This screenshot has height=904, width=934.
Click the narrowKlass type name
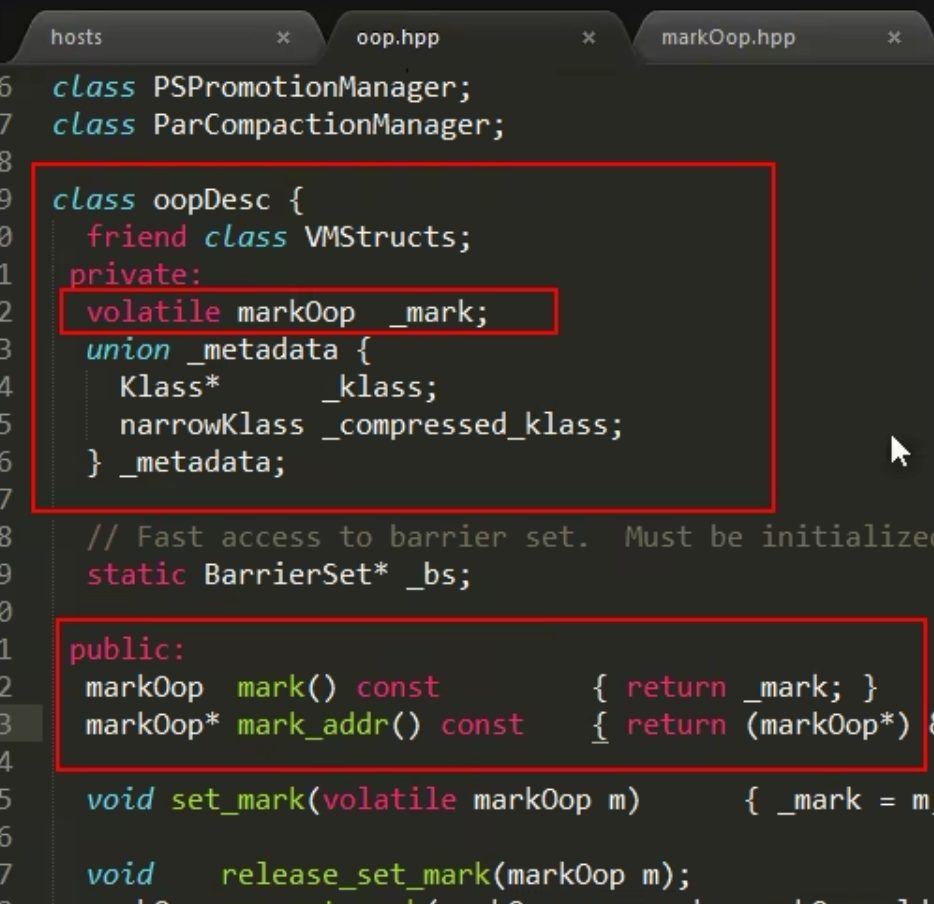click(x=211, y=425)
